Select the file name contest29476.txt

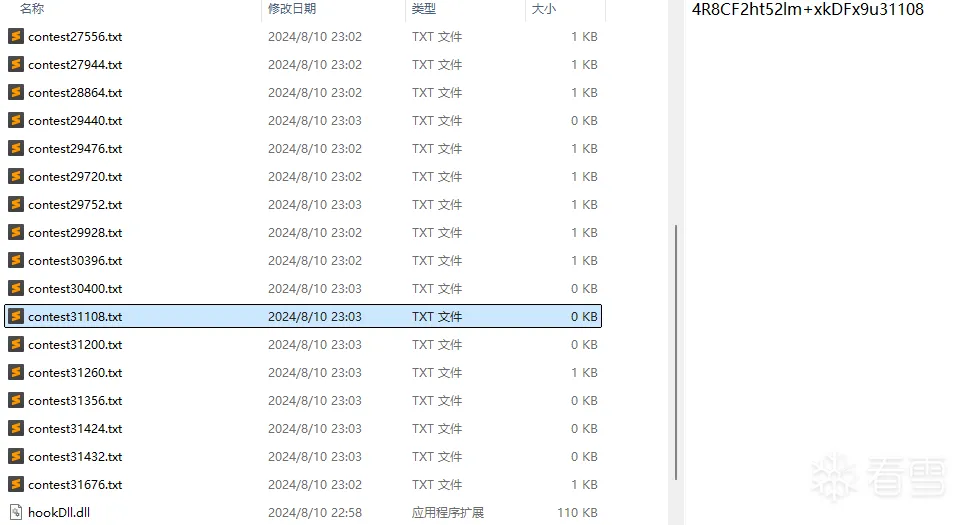[x=75, y=149]
